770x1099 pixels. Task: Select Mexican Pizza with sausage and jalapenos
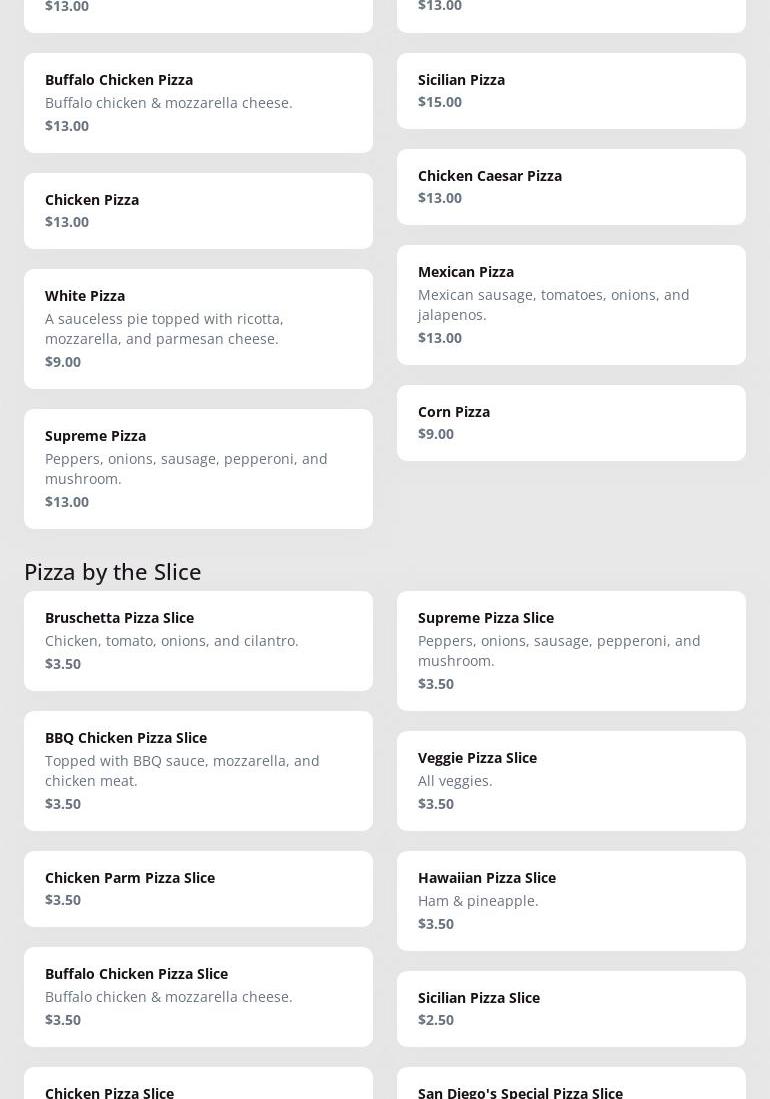571,305
